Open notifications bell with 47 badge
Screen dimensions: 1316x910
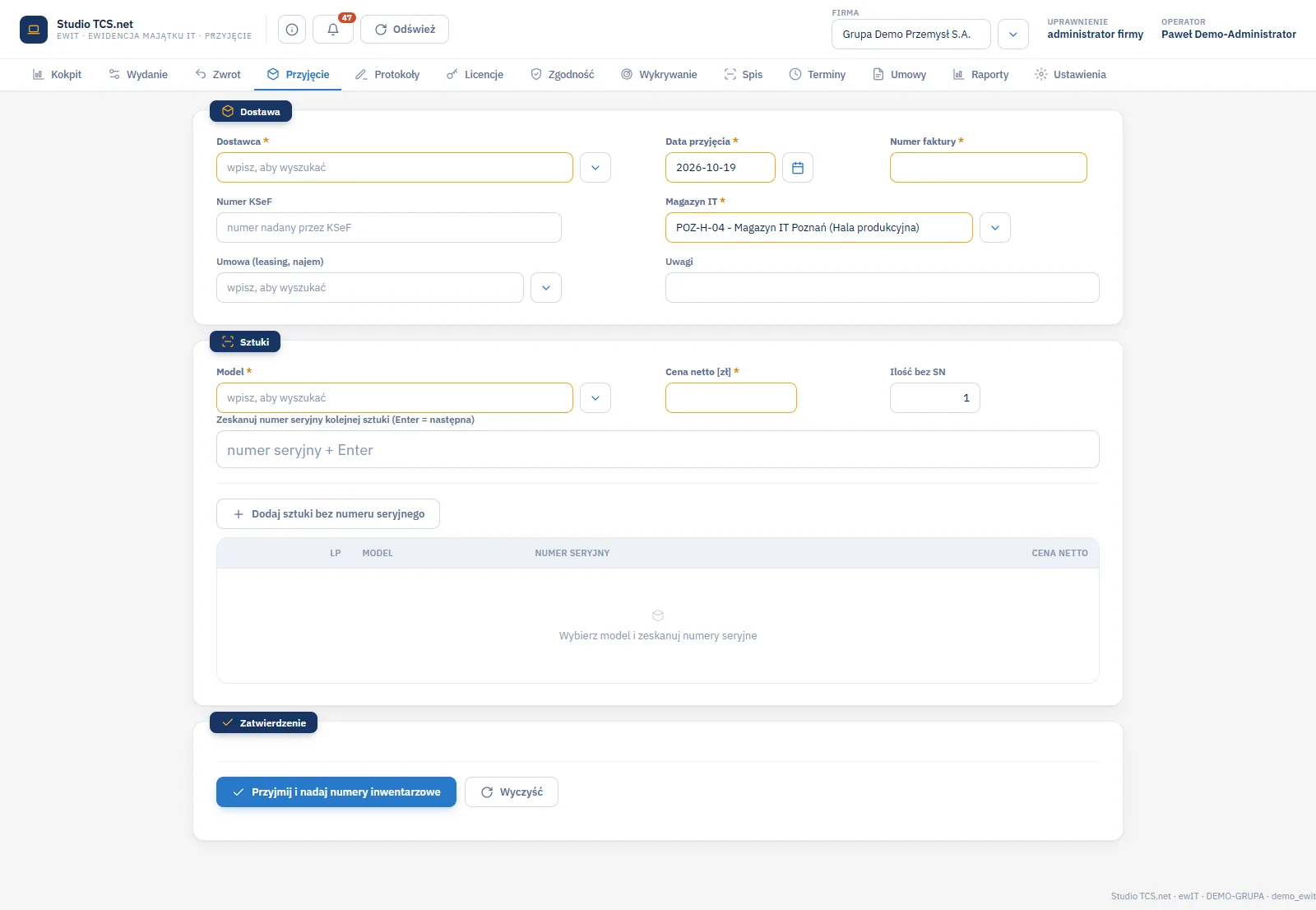click(x=333, y=30)
